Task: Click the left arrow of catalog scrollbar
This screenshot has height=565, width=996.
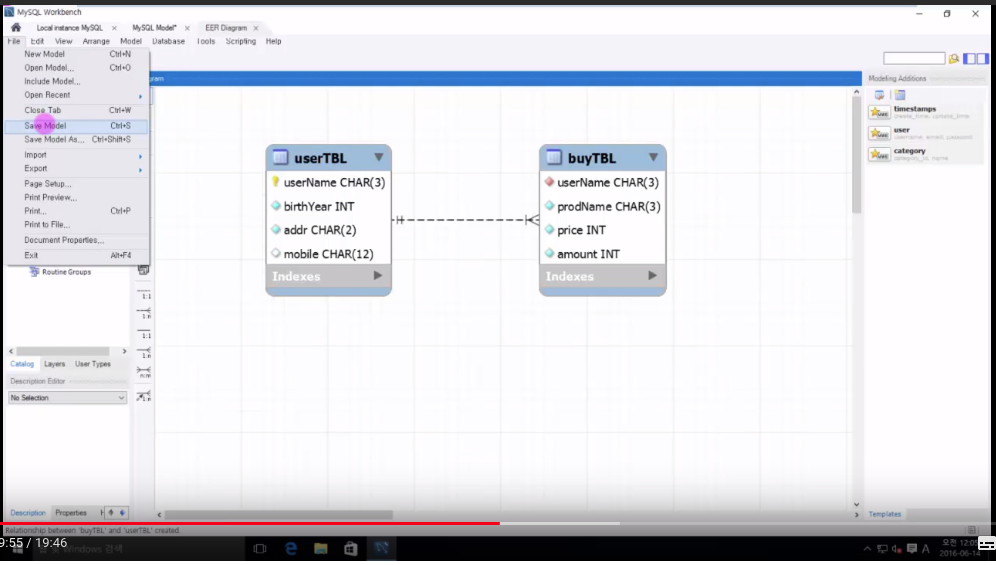Action: 11,351
